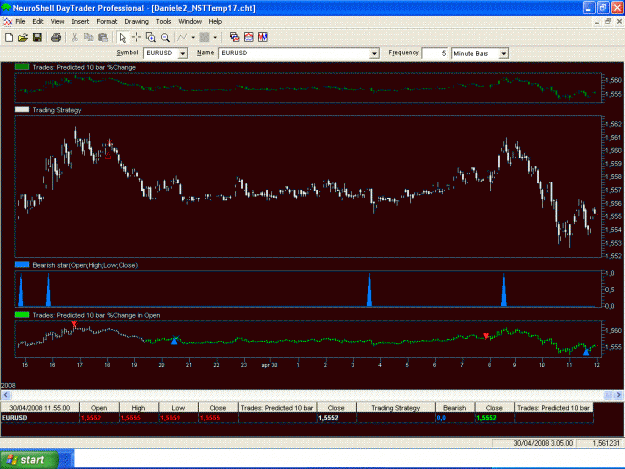This screenshot has width=625, height=469.
Task: Click the line drawing tool icon
Action: point(182,37)
